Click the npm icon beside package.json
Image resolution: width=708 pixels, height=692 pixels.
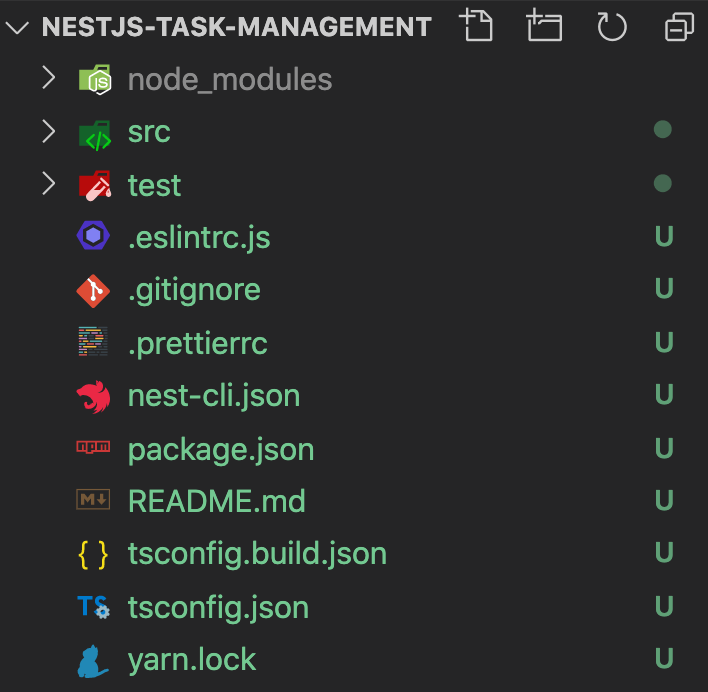pyautogui.click(x=94, y=450)
